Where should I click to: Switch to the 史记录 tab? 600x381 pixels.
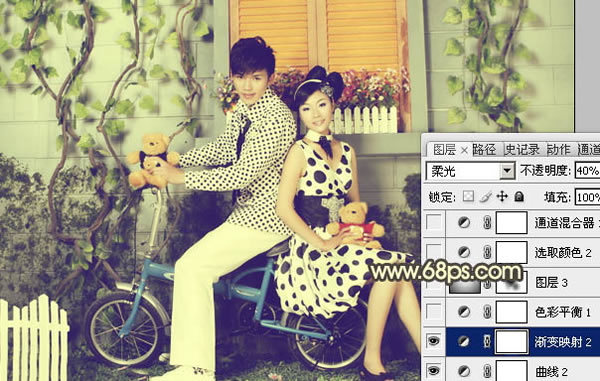(522, 150)
